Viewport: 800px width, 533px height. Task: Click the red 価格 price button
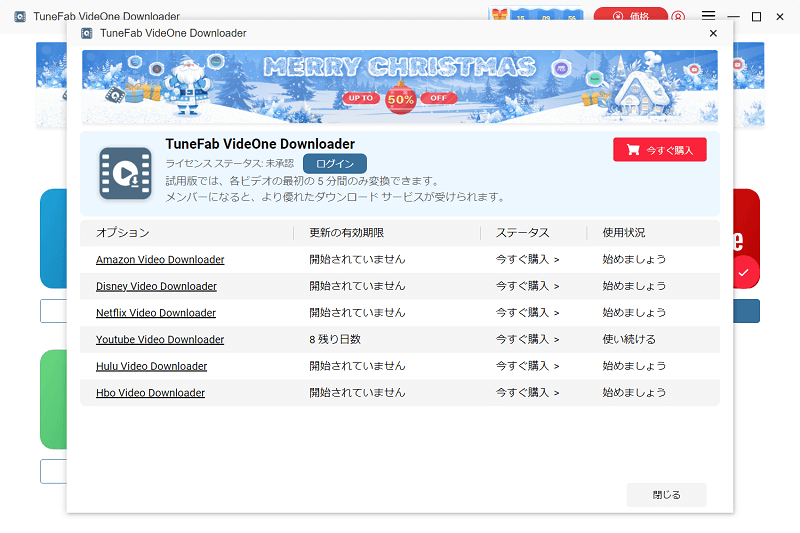tap(631, 15)
